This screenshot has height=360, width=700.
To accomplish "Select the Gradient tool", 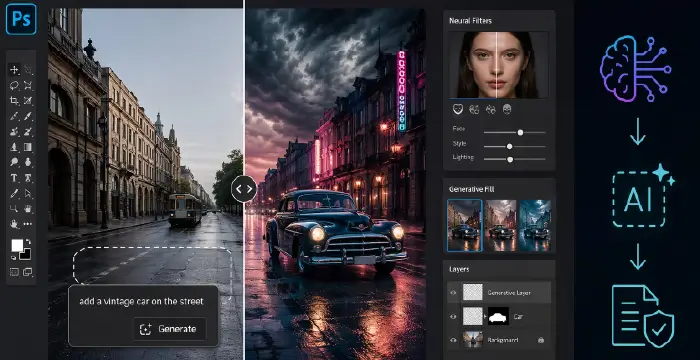I will pyautogui.click(x=28, y=147).
